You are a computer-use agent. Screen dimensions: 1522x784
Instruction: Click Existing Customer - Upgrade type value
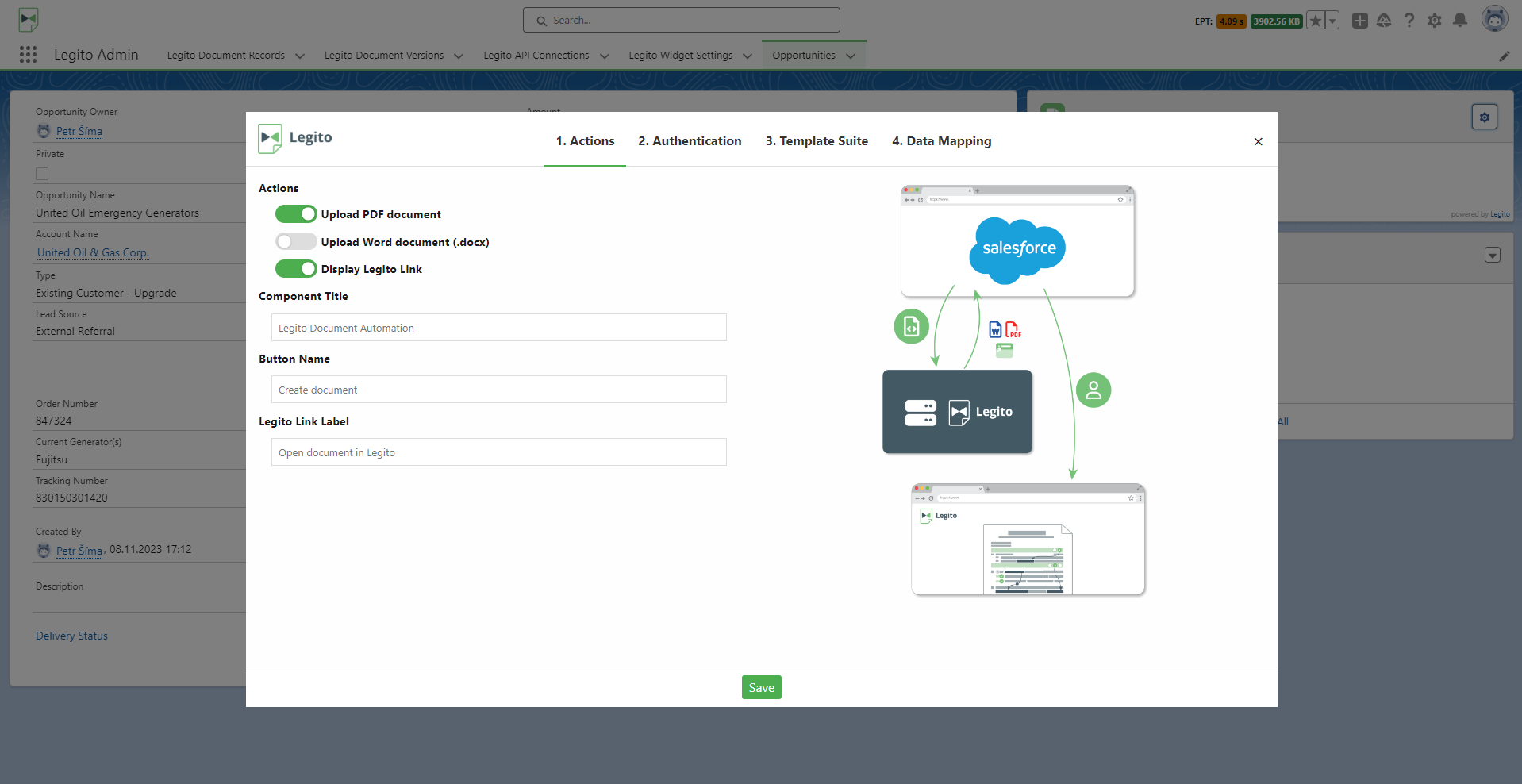(x=106, y=293)
